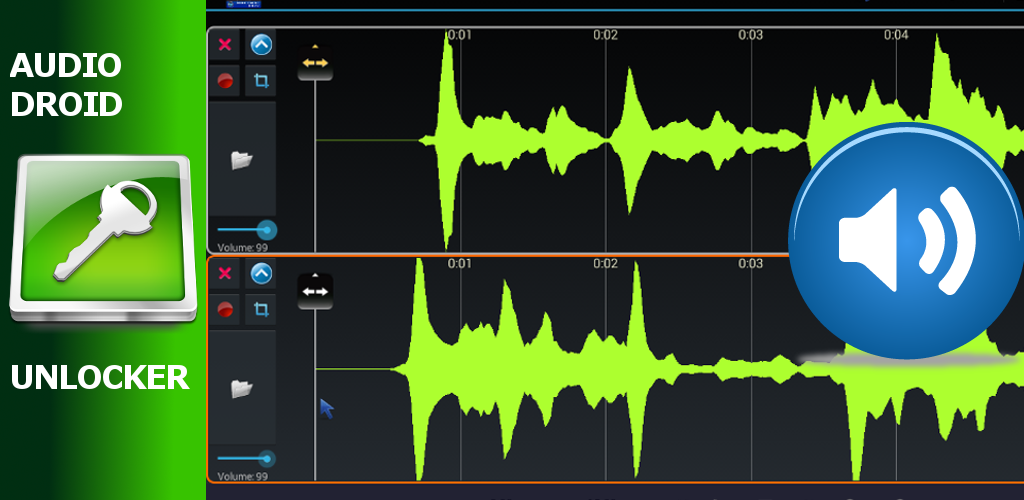Remove the bottom track with red X
The width and height of the screenshot is (1024, 500).
point(225,273)
